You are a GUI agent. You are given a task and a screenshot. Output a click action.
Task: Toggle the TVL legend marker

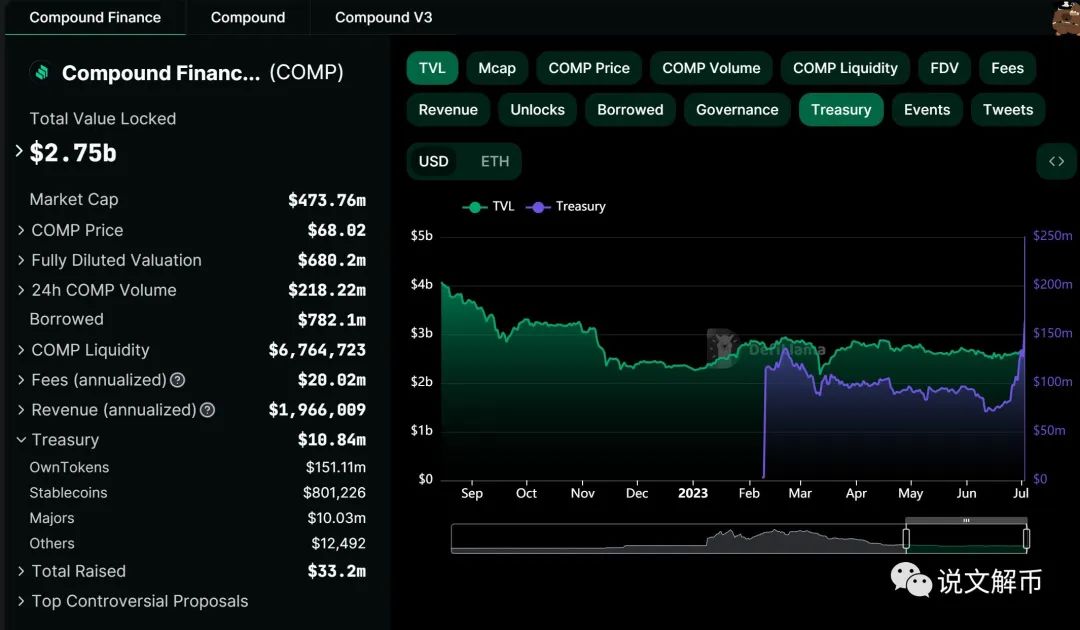[474, 207]
